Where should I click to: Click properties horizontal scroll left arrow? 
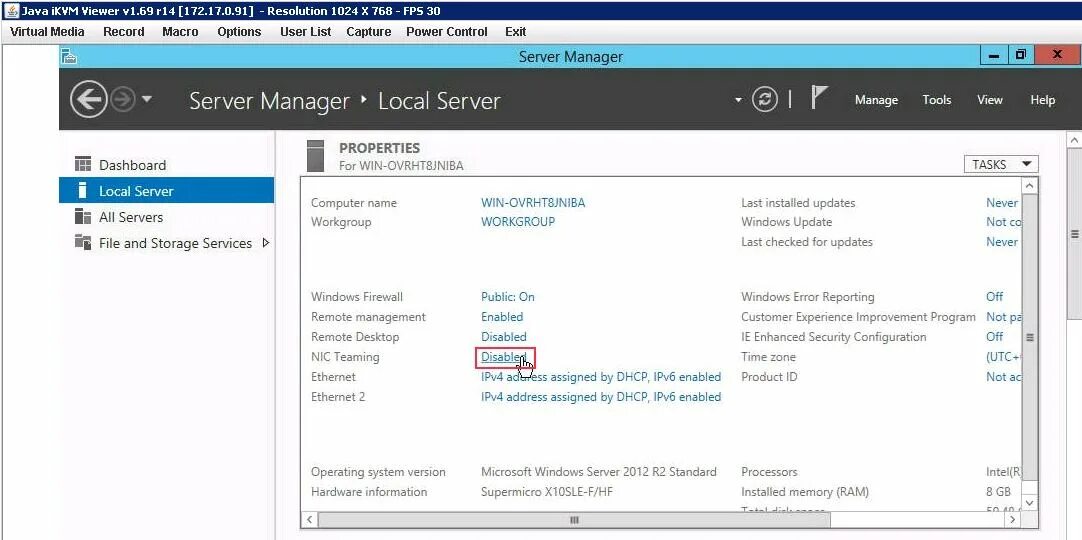click(x=310, y=519)
